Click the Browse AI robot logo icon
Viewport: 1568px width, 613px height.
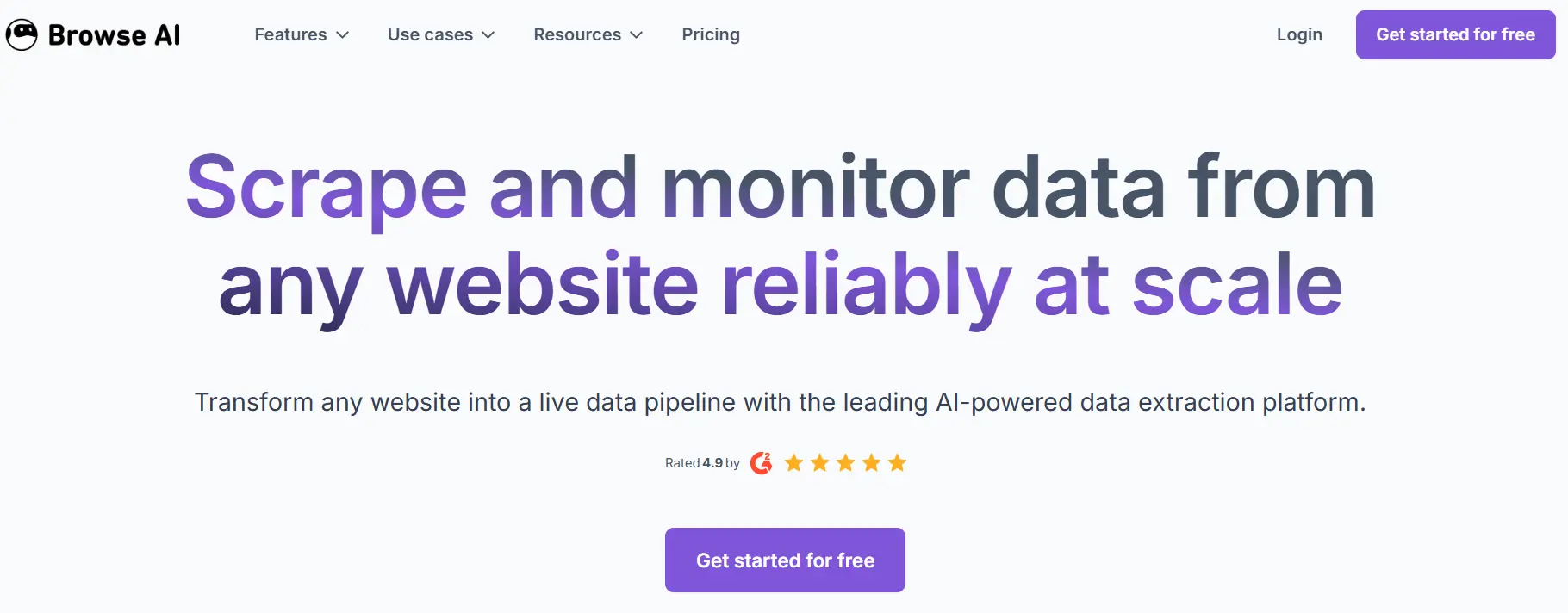pyautogui.click(x=21, y=34)
